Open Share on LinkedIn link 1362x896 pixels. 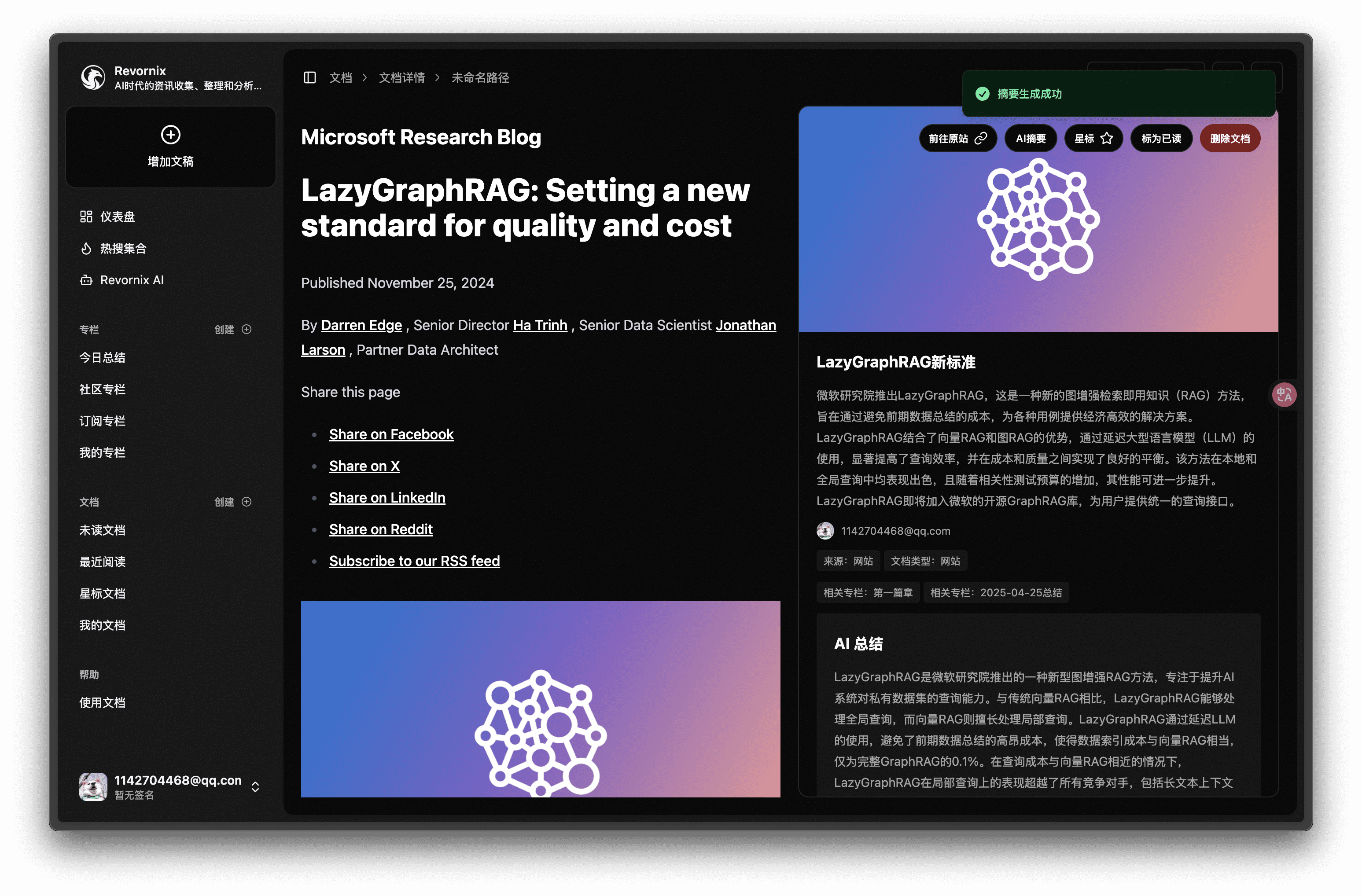(387, 498)
